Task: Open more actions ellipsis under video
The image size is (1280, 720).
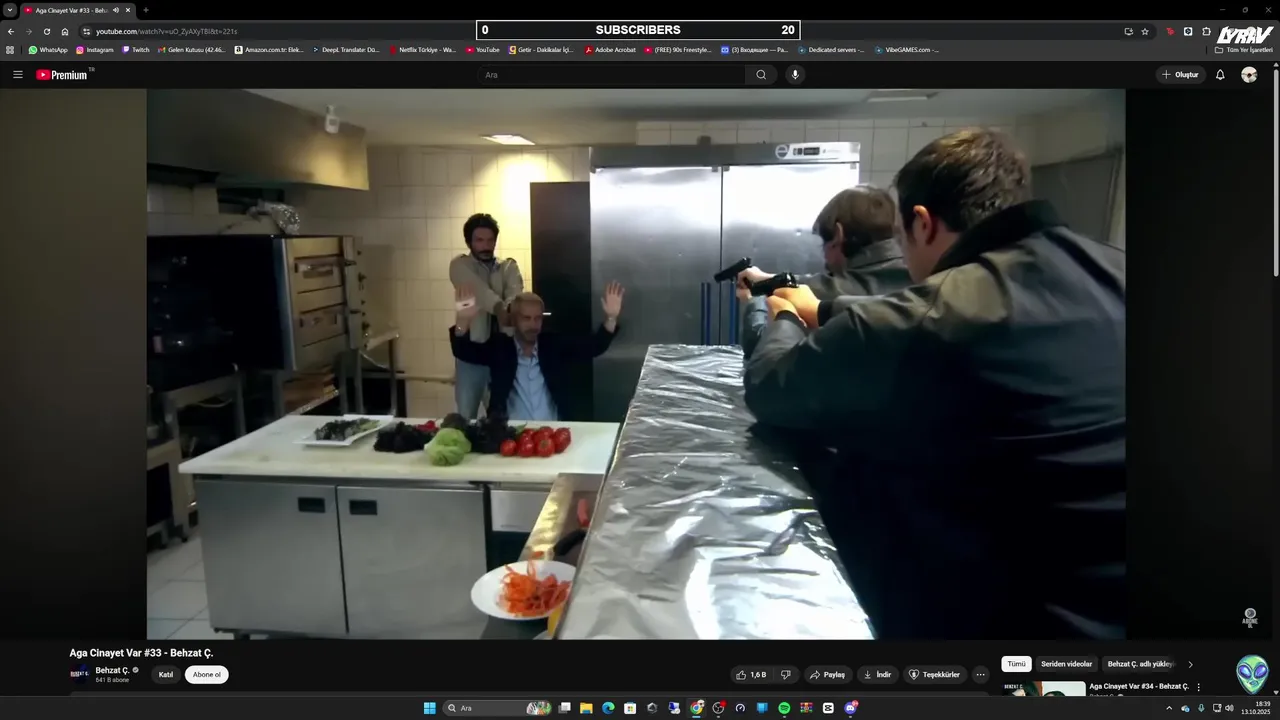Action: pos(980,675)
